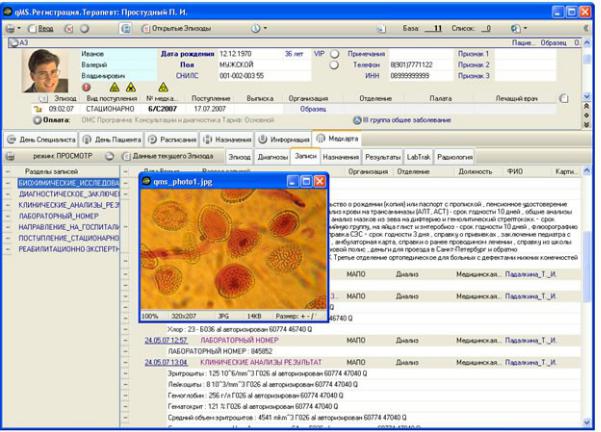The width and height of the screenshot is (601, 432).
Task: Select НАПРАВЛЕНИЕ_НА_ГОСПИТАЛИЗАЦИЮ tree item
Action: pyautogui.click(x=69, y=227)
